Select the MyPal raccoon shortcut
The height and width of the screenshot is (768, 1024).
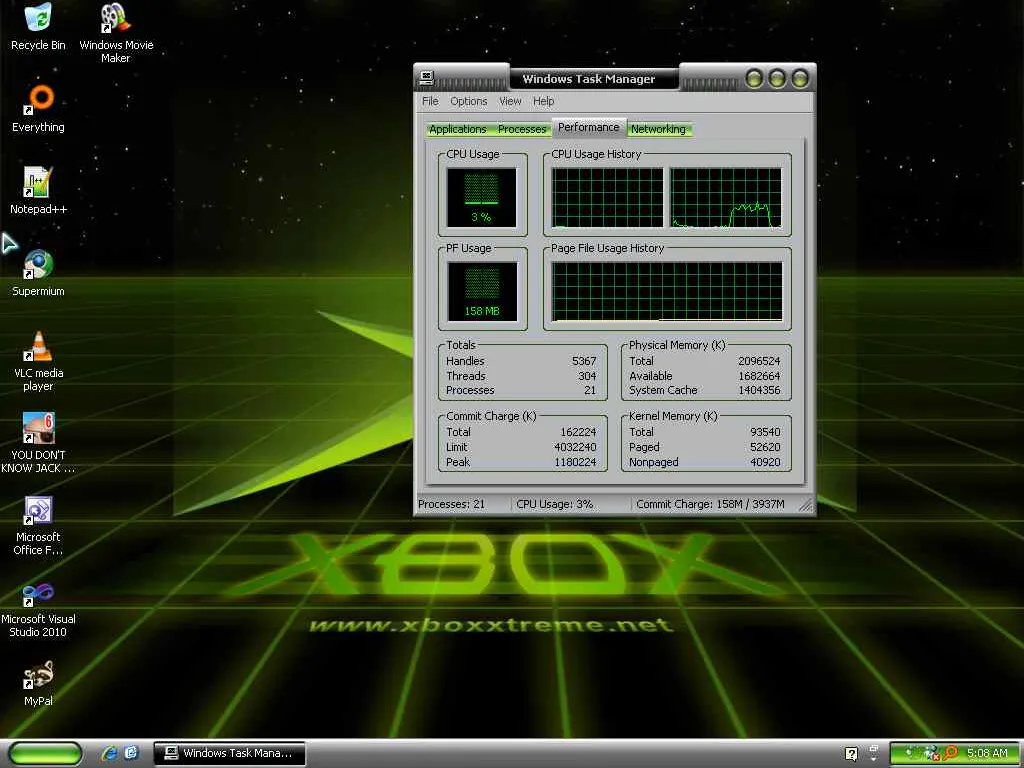(39, 683)
